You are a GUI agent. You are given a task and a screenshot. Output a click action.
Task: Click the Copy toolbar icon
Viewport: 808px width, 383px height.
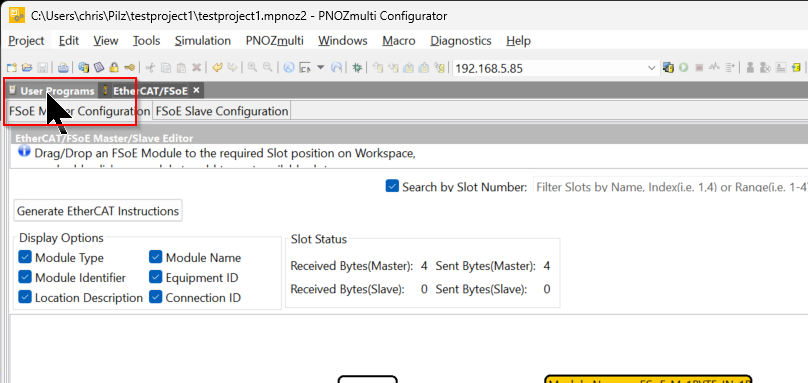166,68
